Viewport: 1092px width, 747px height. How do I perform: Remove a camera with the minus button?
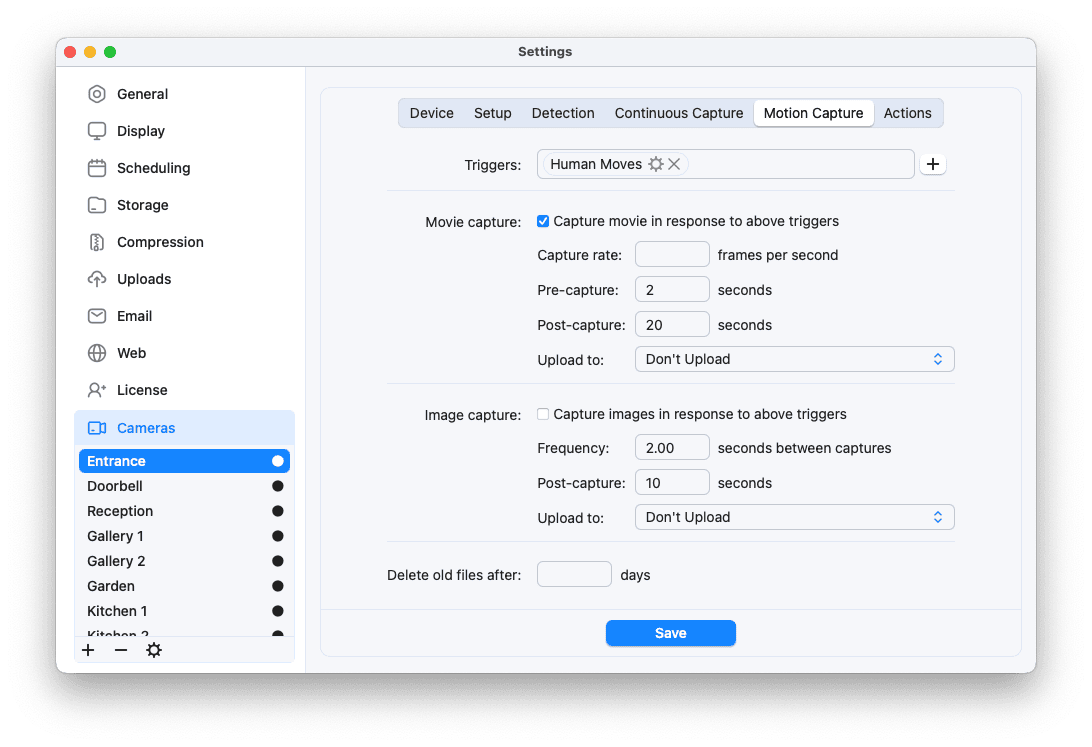click(x=121, y=649)
